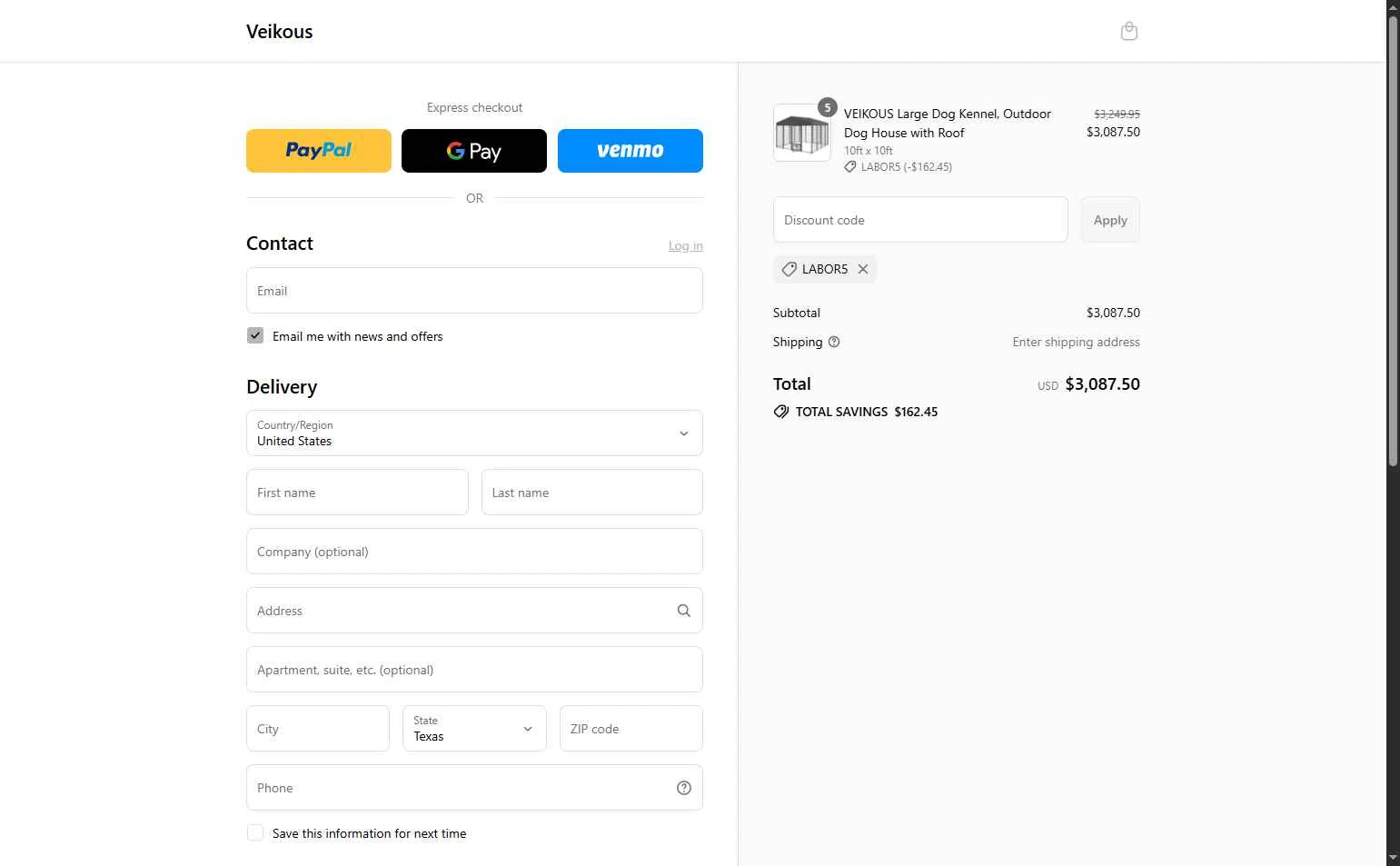Viewport: 1400px width, 866px height.
Task: Remove the LABOR5 discount code
Action: point(863,269)
